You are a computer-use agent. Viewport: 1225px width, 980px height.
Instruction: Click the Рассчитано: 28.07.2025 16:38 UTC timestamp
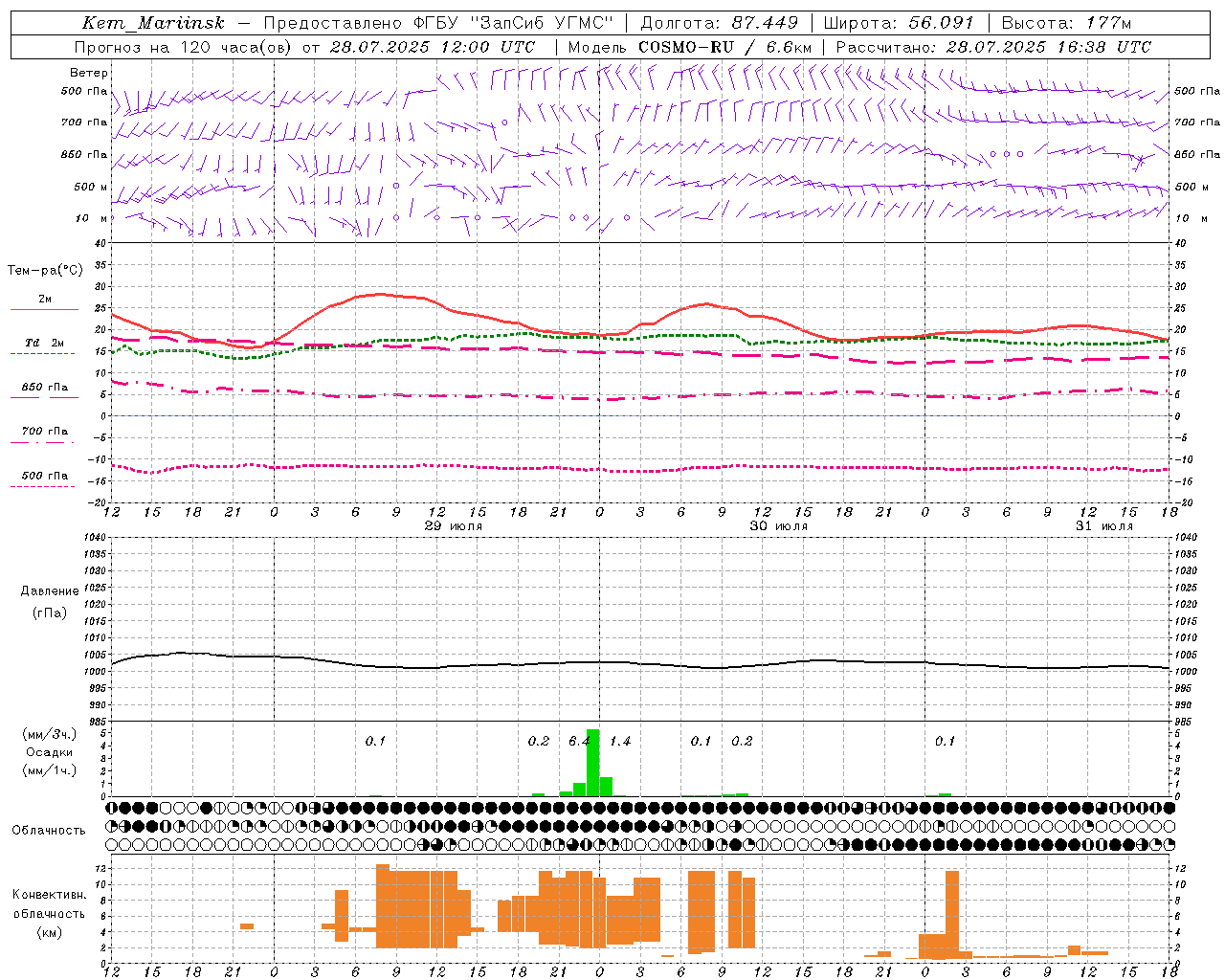[993, 47]
